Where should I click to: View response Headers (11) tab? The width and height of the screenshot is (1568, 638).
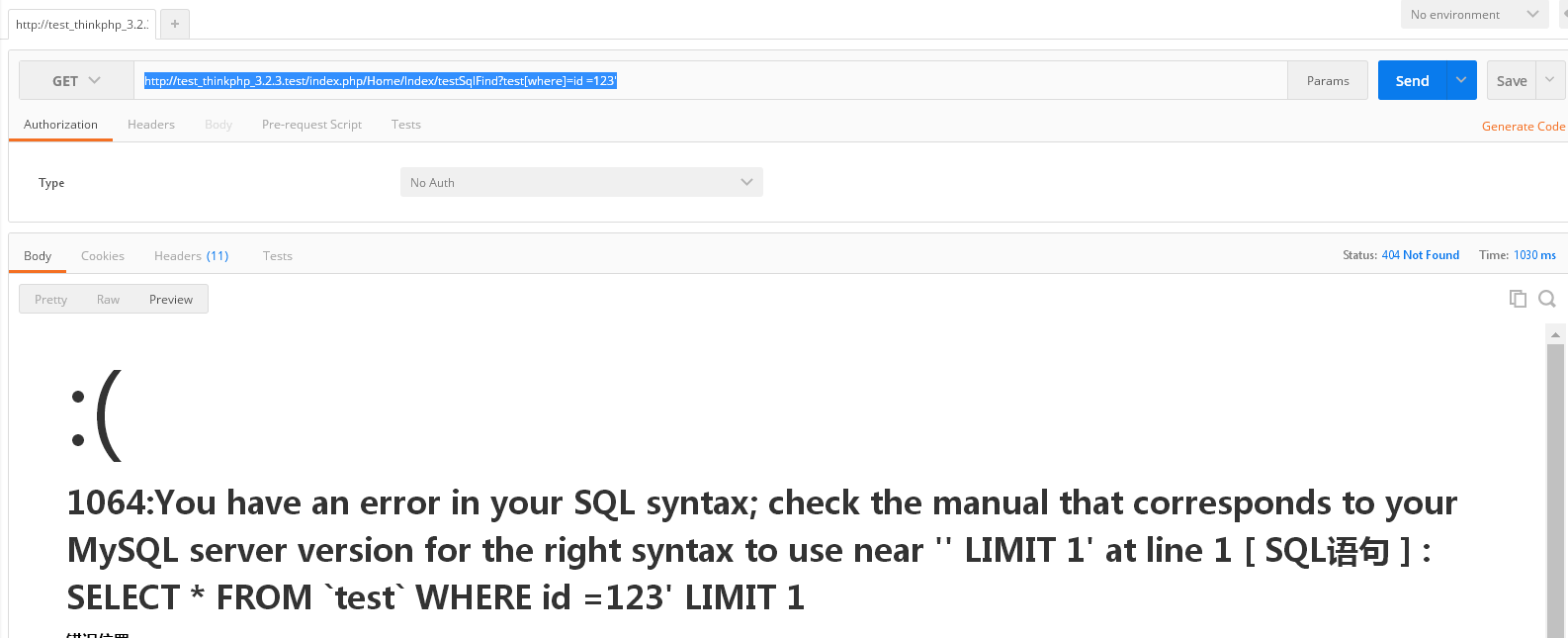(191, 256)
